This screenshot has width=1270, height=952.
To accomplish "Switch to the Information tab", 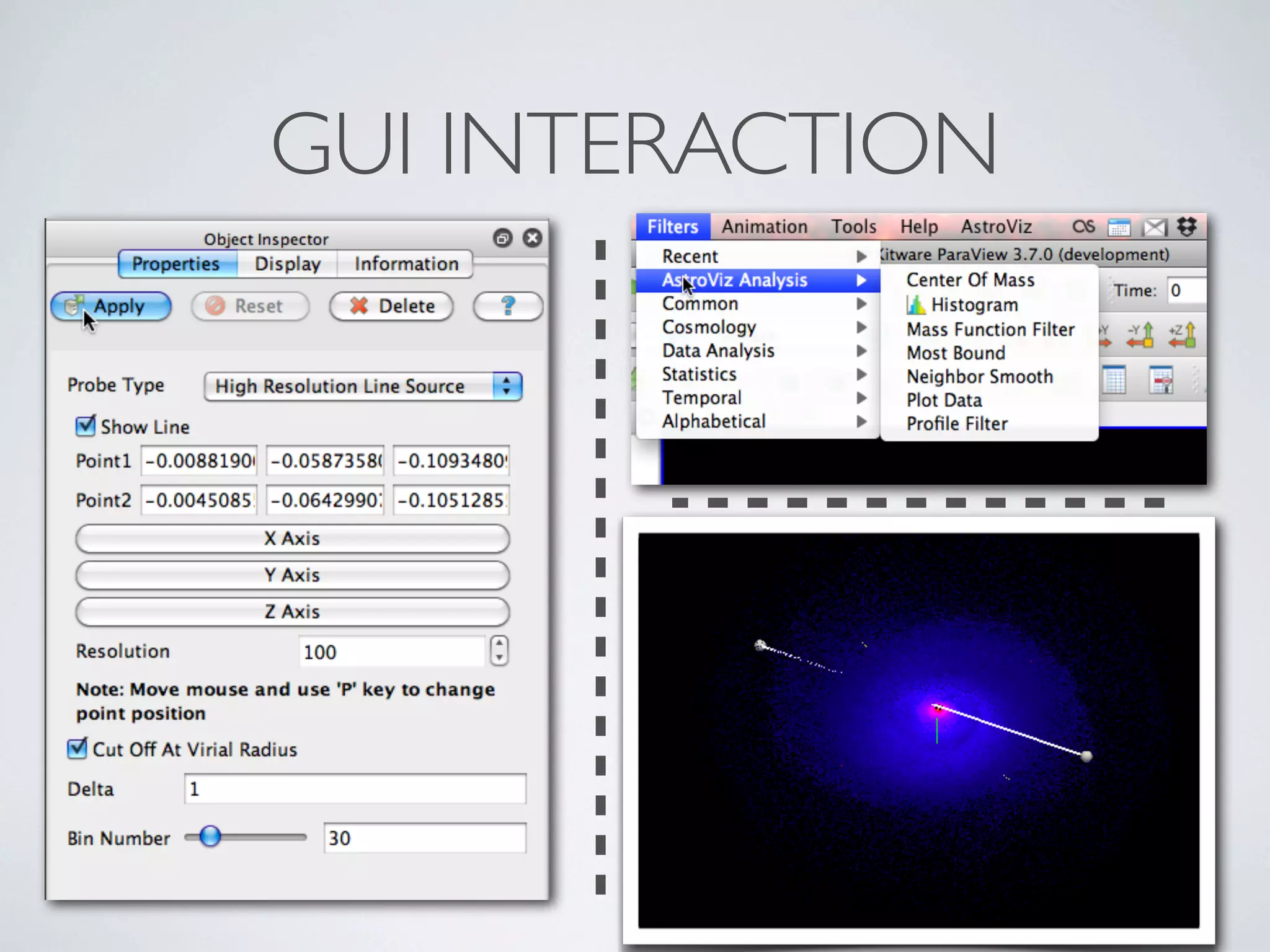I will [x=406, y=264].
